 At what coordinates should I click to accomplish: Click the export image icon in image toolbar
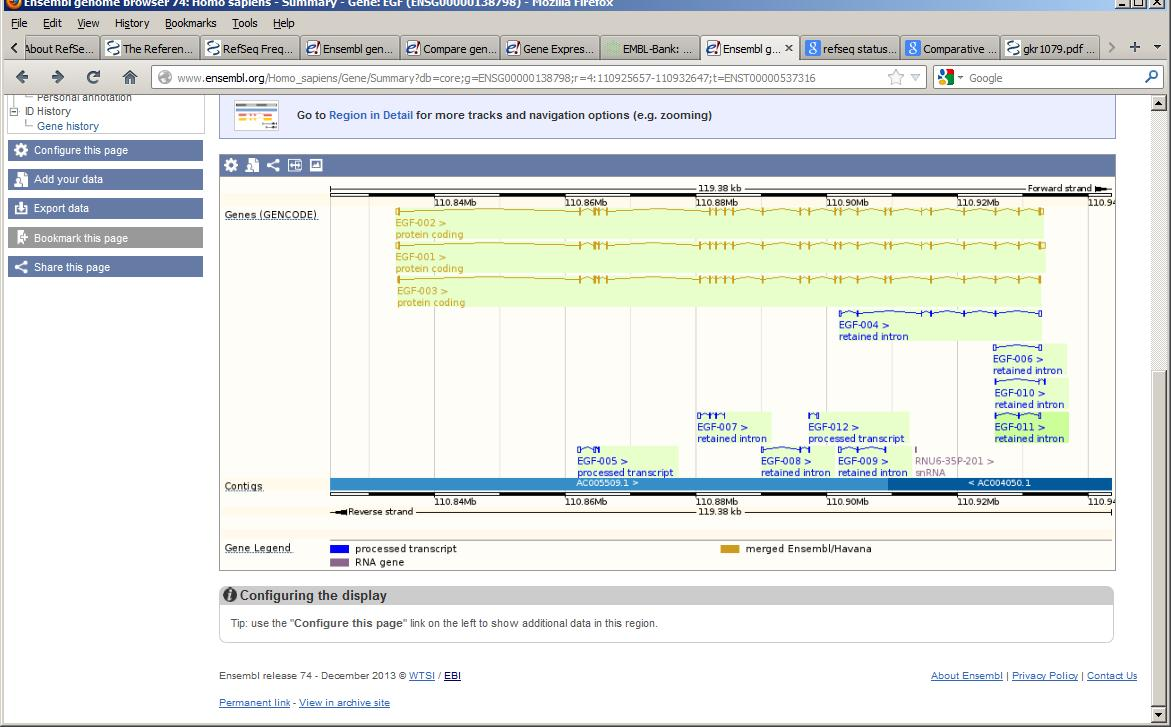pyautogui.click(x=316, y=165)
